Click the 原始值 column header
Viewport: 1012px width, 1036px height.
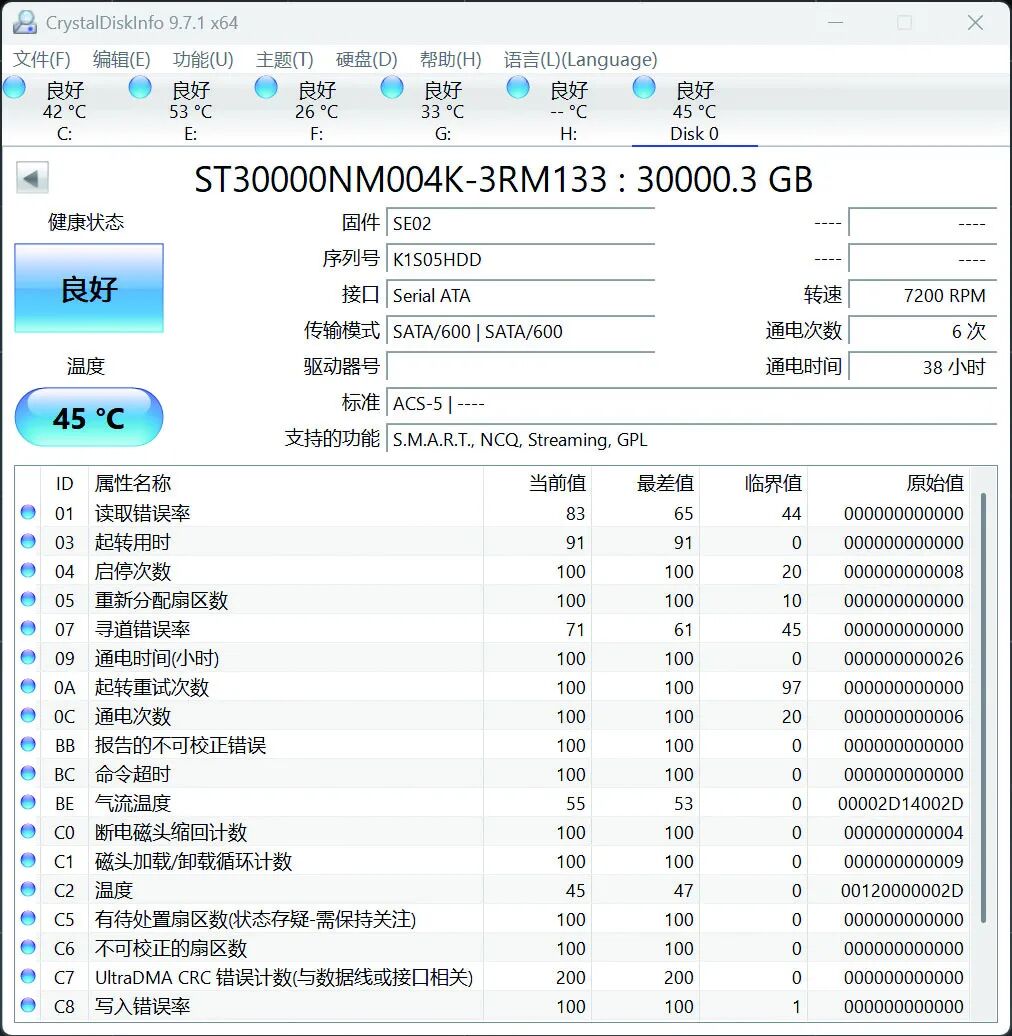coord(888,484)
